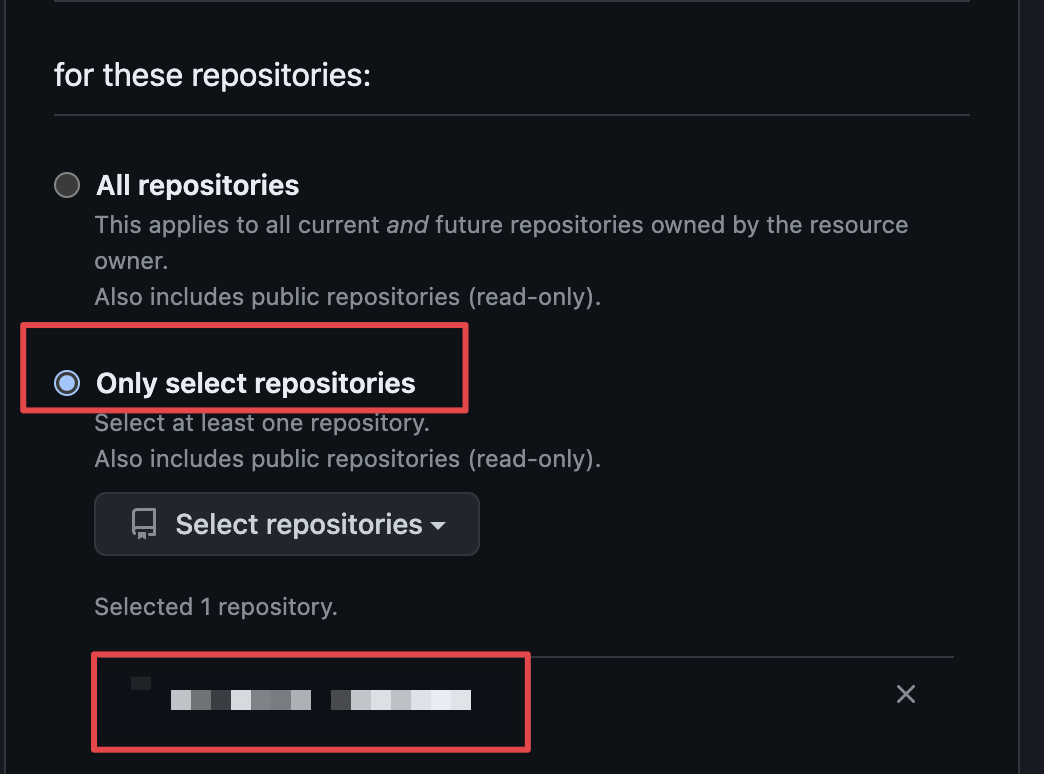Click the read-only note under Only select repositories

point(348,459)
